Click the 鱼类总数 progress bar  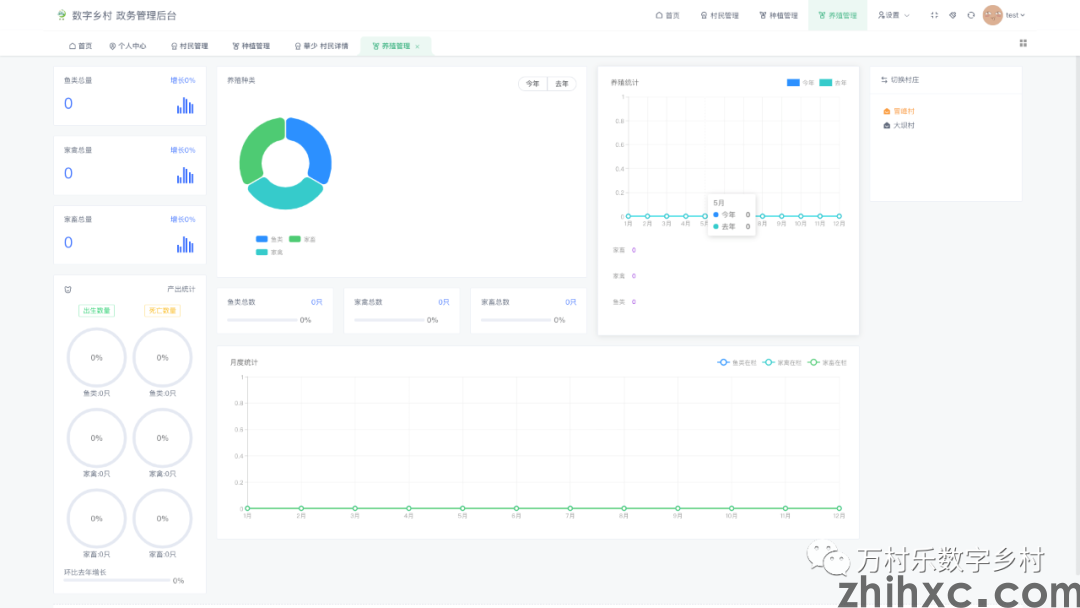pyautogui.click(x=262, y=320)
